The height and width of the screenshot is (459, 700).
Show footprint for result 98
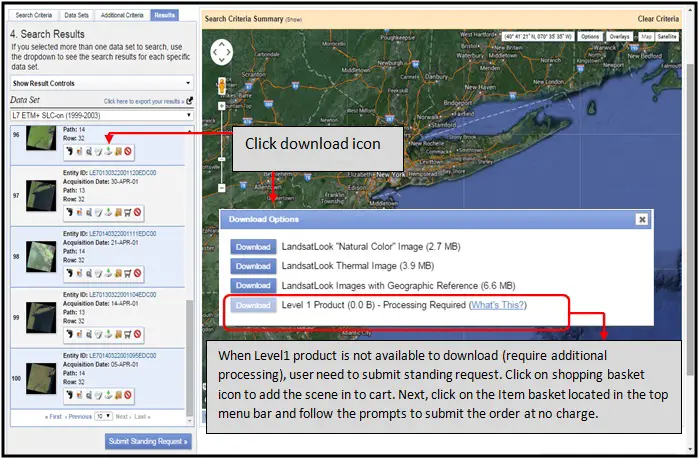pos(69,273)
